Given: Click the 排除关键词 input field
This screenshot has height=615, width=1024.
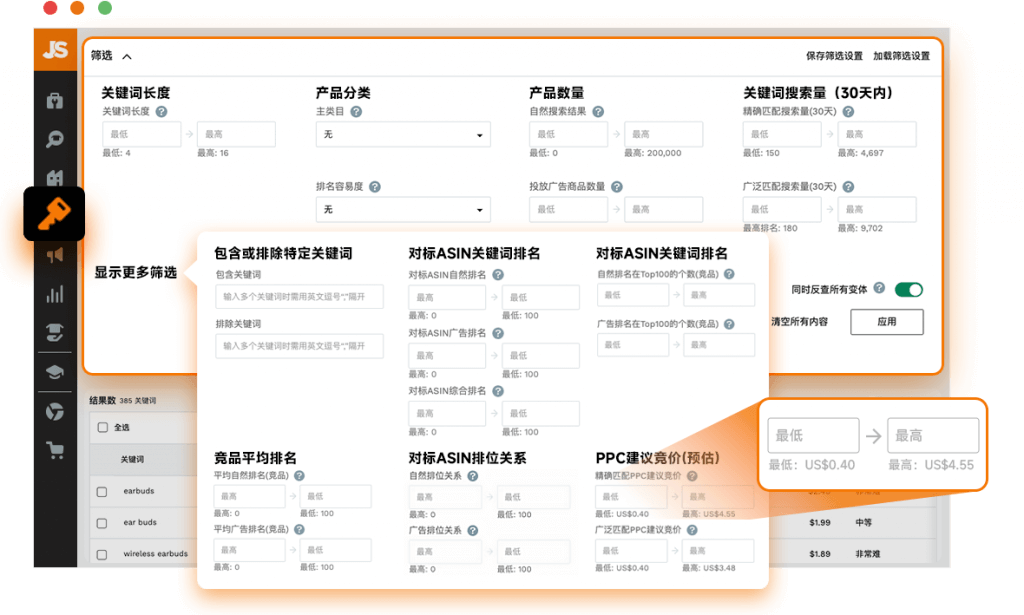Looking at the screenshot, I should click(299, 346).
